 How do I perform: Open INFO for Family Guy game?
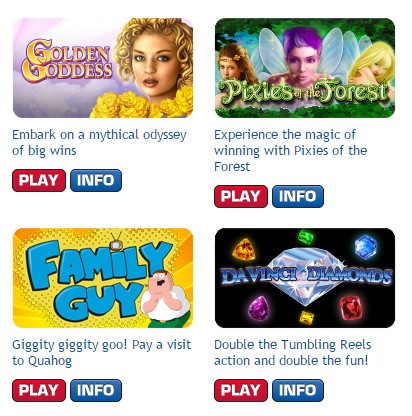(x=96, y=390)
